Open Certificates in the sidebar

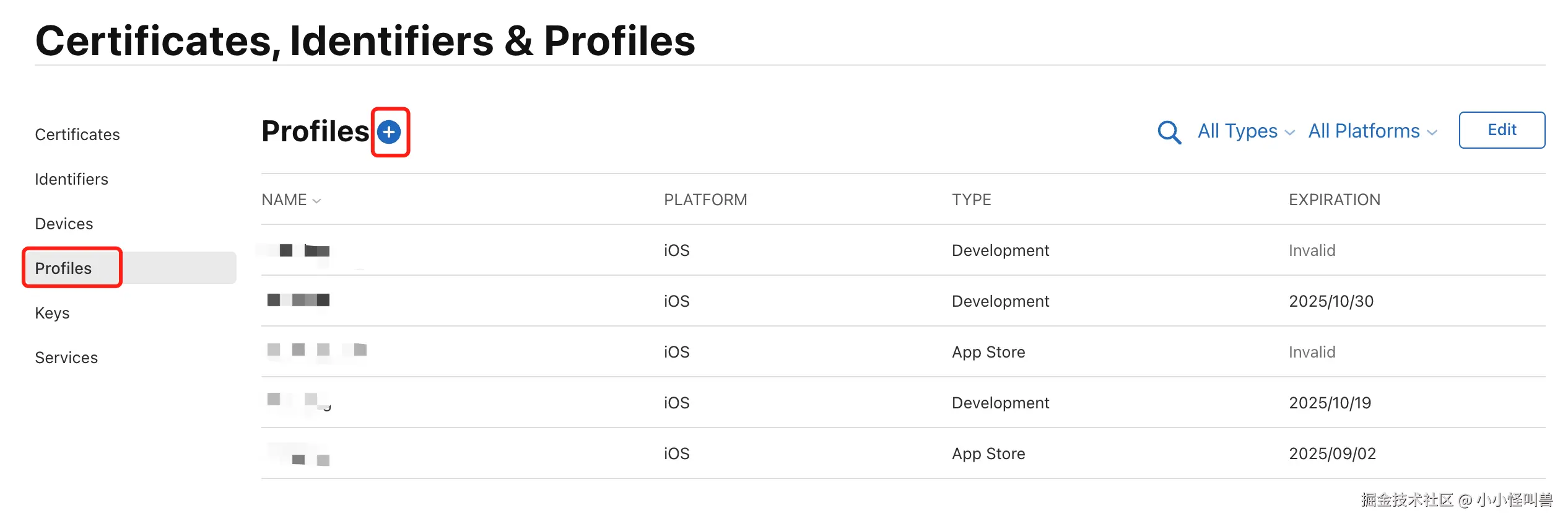pyautogui.click(x=77, y=134)
